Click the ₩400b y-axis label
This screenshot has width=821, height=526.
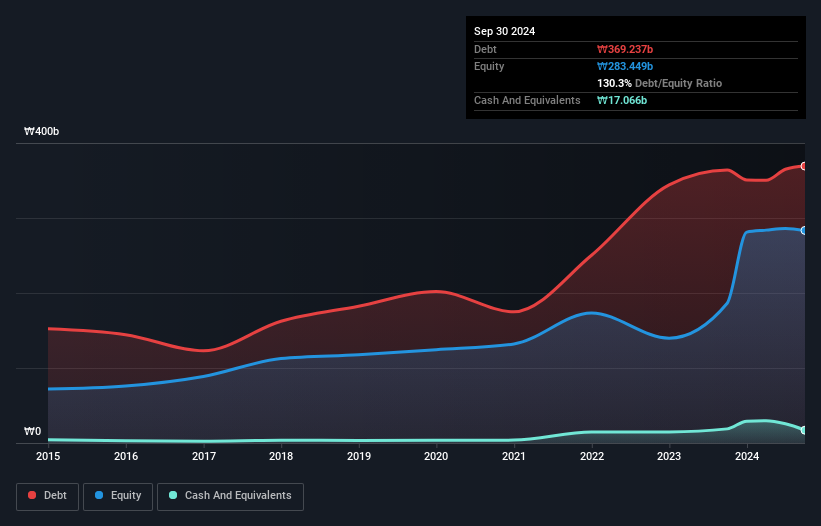[41, 131]
